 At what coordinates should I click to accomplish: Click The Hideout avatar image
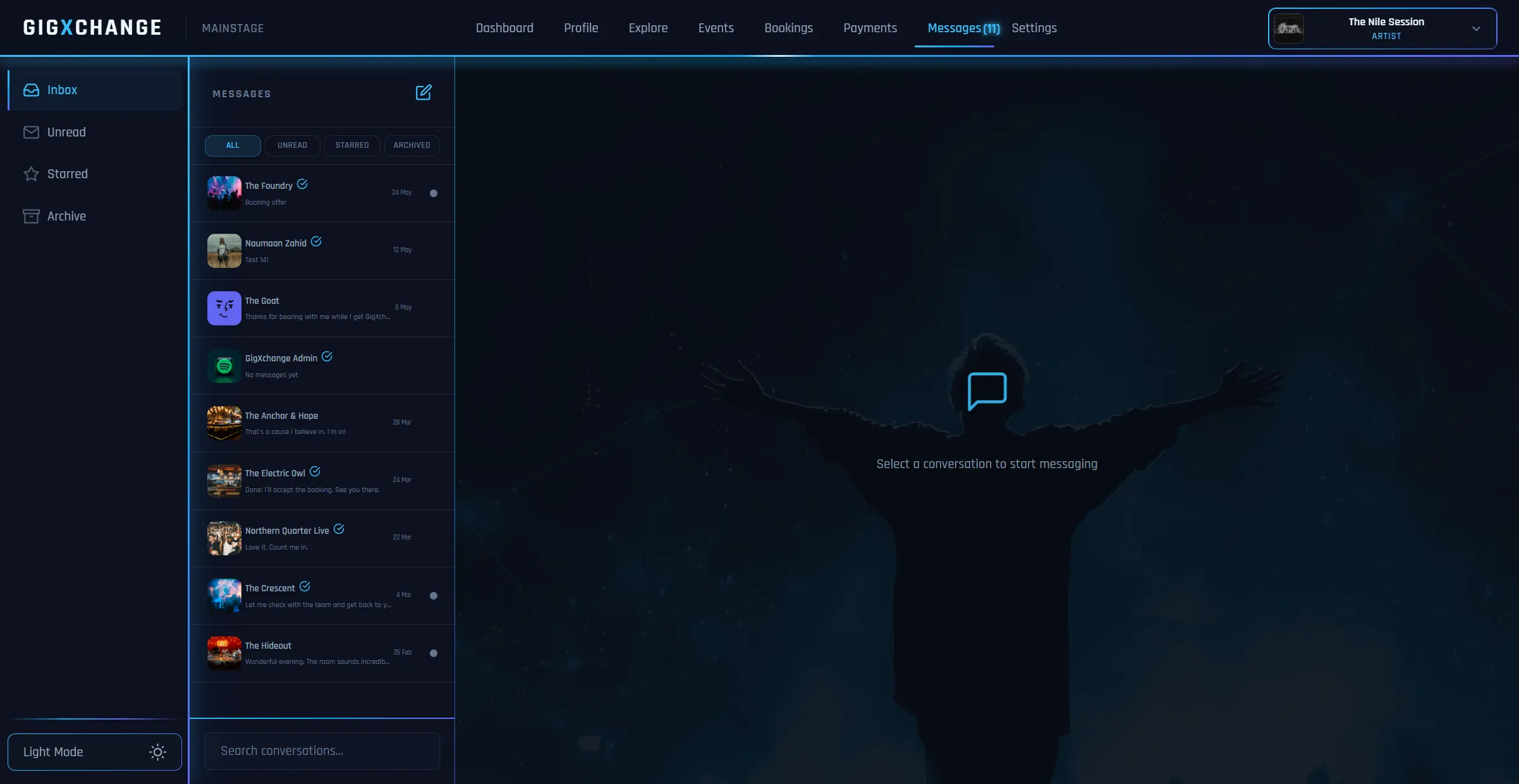click(224, 653)
